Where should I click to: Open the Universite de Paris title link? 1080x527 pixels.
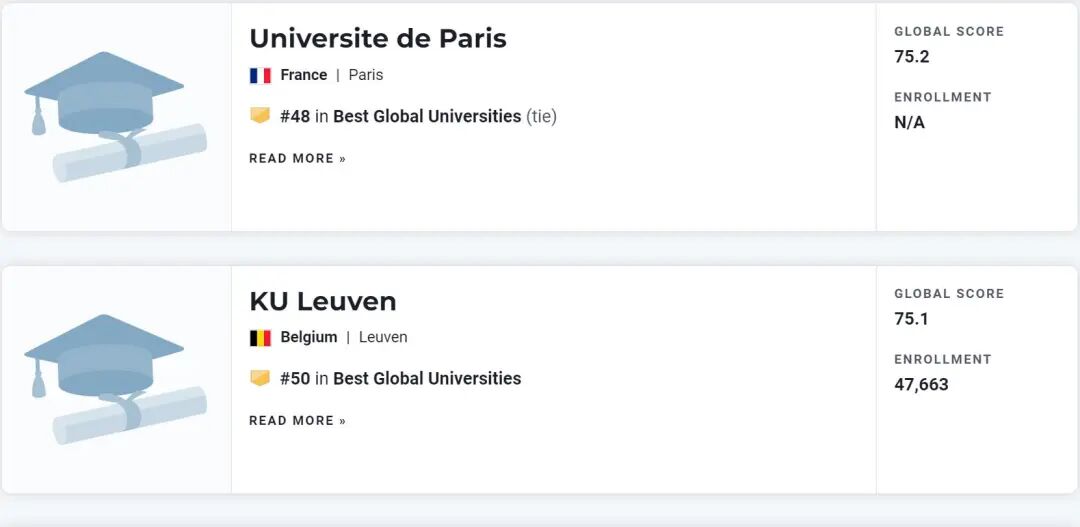[x=377, y=38]
